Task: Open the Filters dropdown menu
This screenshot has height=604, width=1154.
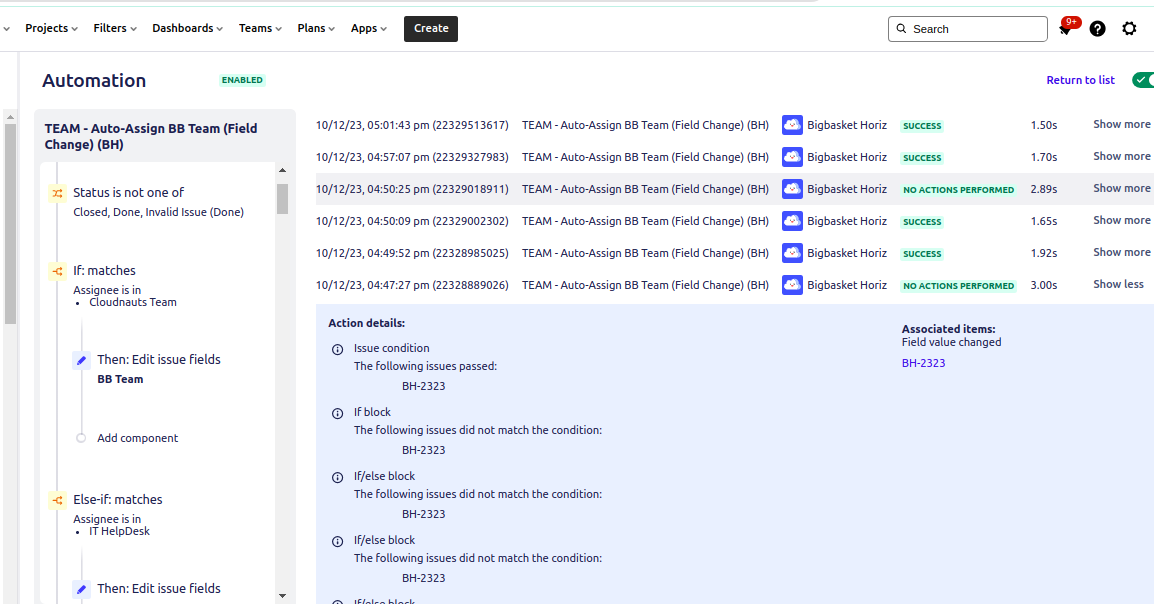Action: [x=115, y=28]
